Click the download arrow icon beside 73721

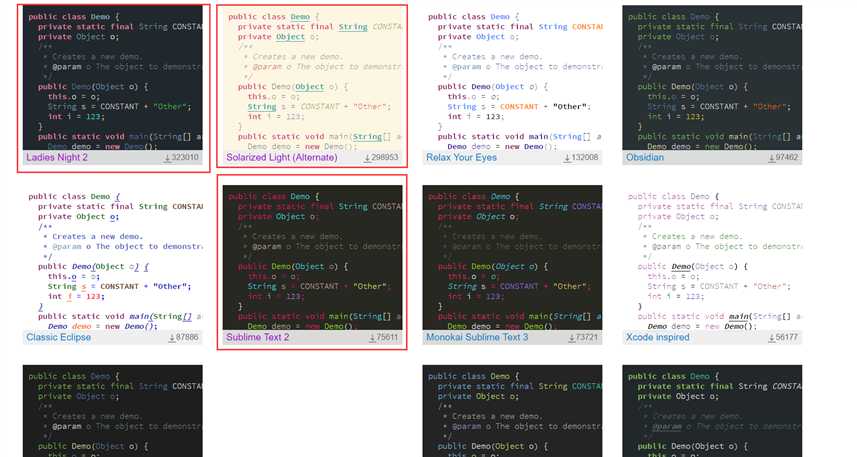(572, 338)
